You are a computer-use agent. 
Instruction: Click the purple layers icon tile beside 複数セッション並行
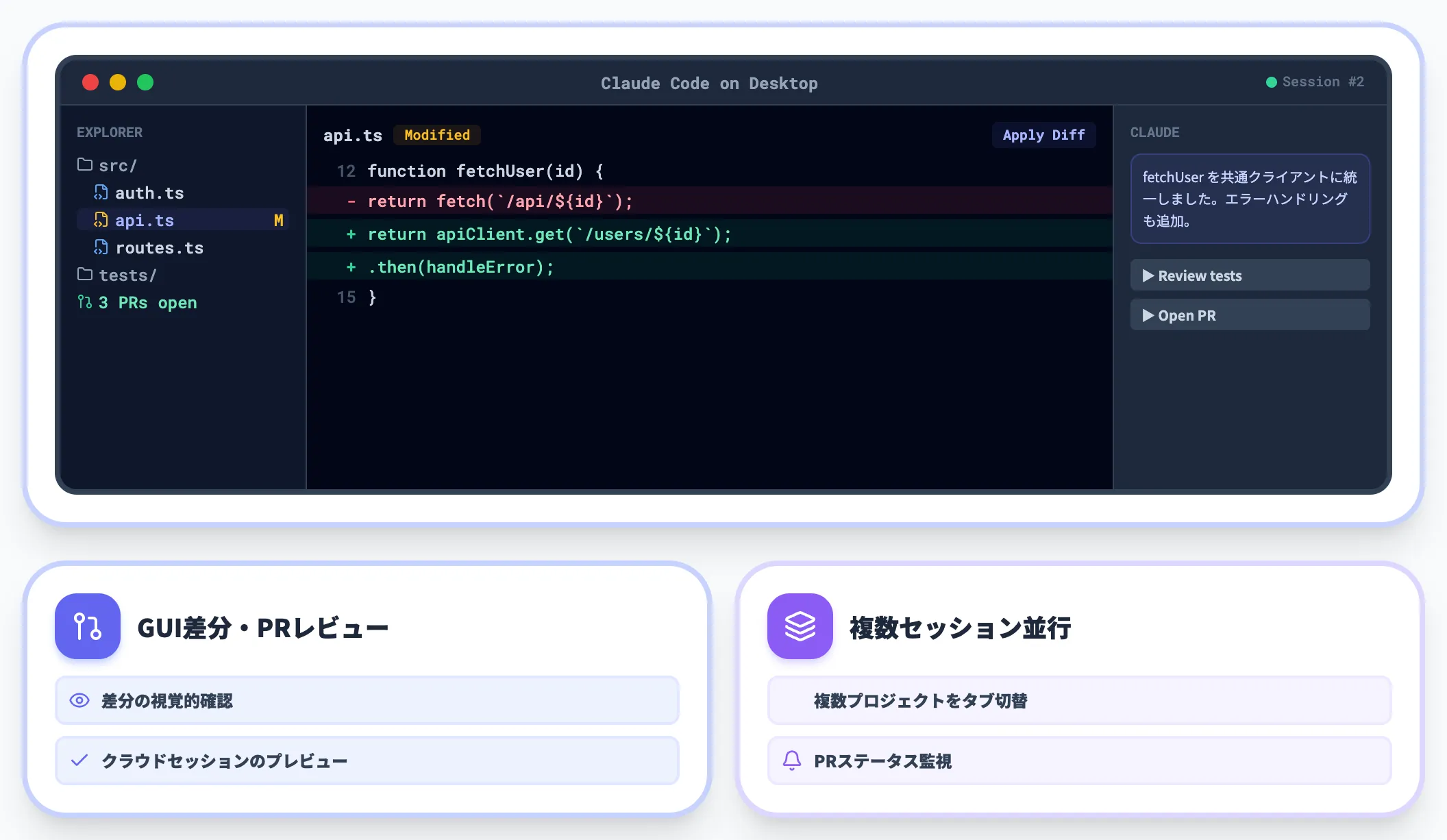pyautogui.click(x=800, y=626)
